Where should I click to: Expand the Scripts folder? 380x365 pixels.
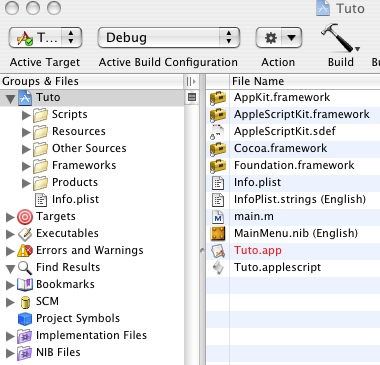[26, 115]
